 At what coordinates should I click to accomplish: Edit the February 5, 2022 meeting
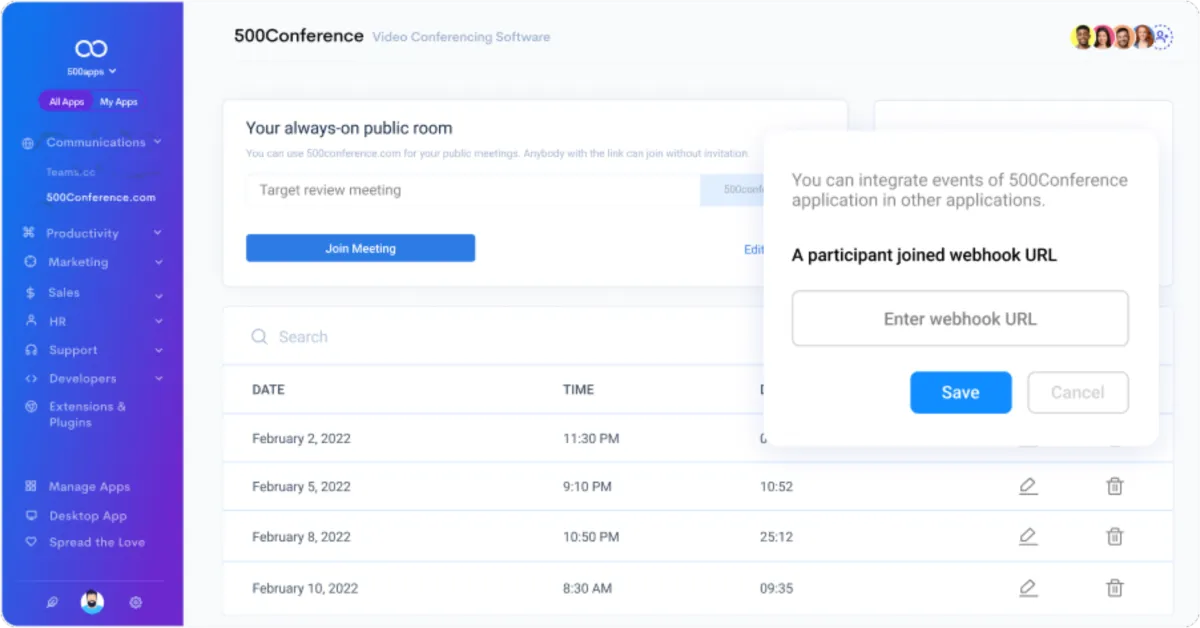tap(1027, 487)
